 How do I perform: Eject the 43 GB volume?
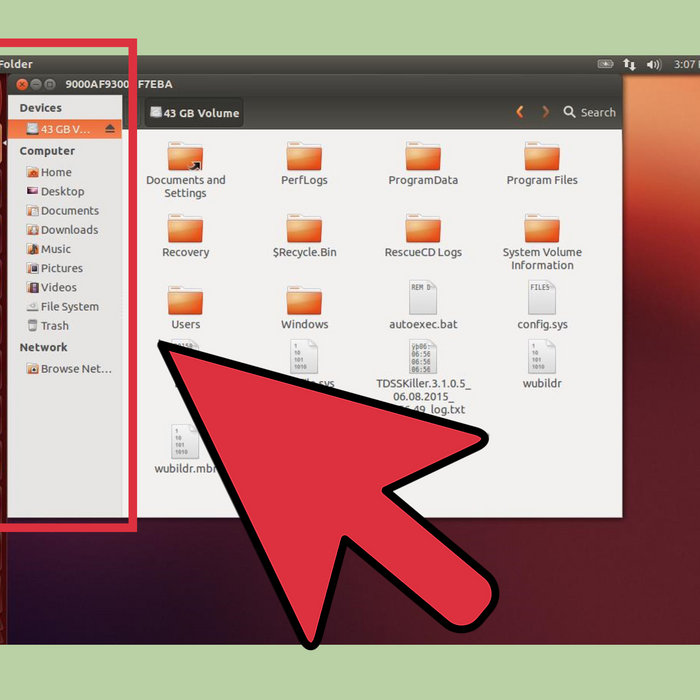click(x=110, y=129)
